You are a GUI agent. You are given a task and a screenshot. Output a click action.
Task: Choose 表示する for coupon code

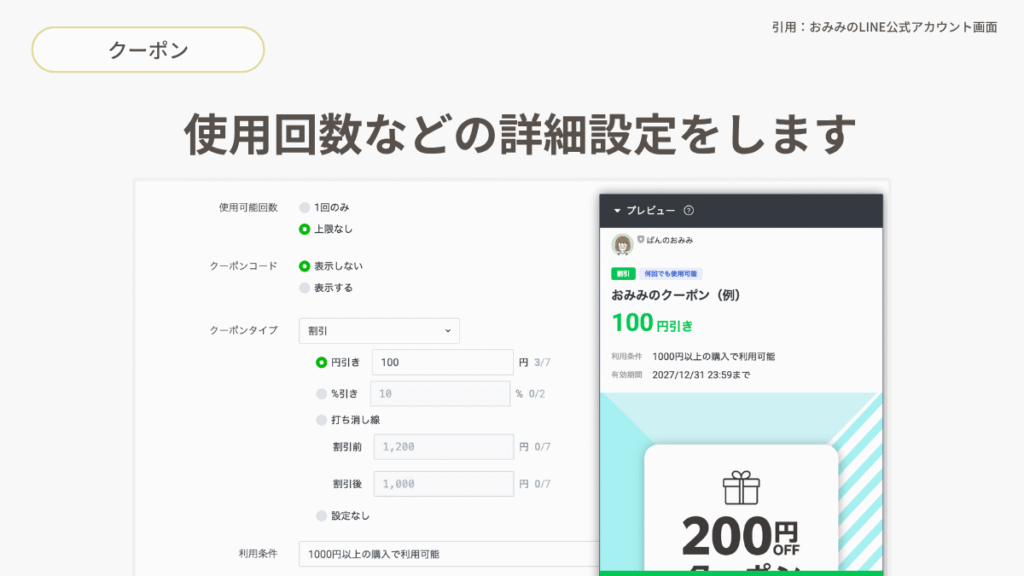305,288
